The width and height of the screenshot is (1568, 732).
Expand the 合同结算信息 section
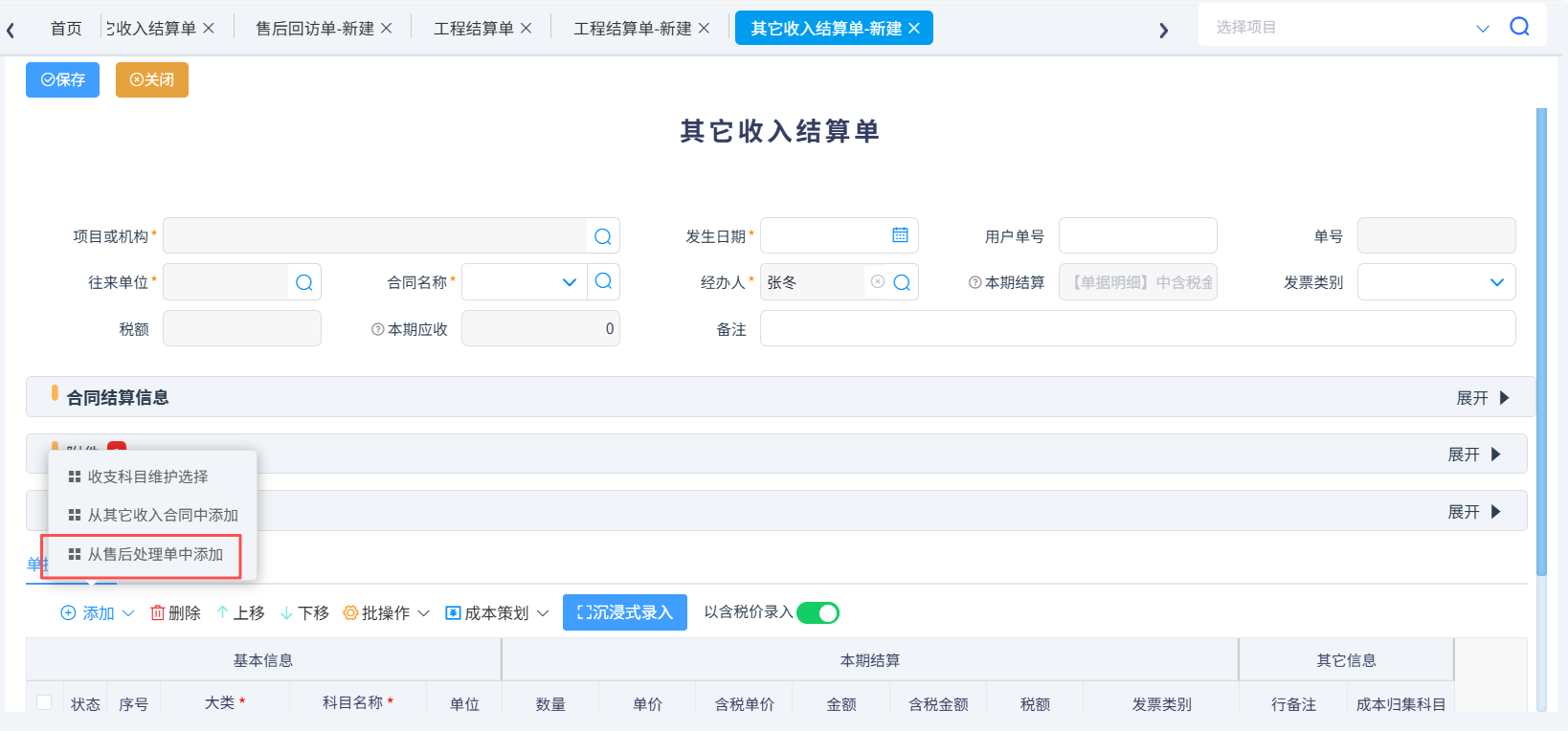1483,398
